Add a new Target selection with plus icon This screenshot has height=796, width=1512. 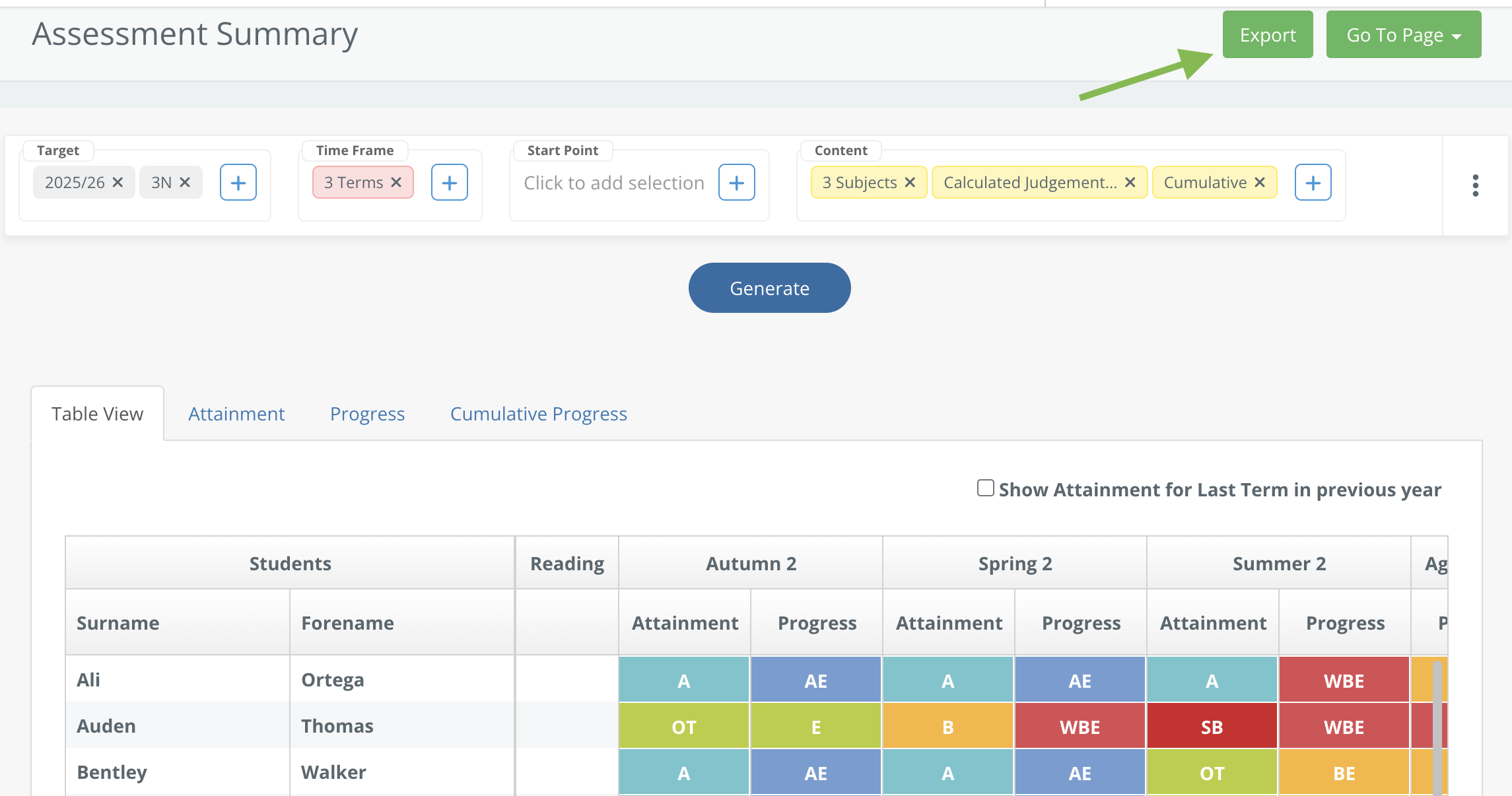coord(238,183)
